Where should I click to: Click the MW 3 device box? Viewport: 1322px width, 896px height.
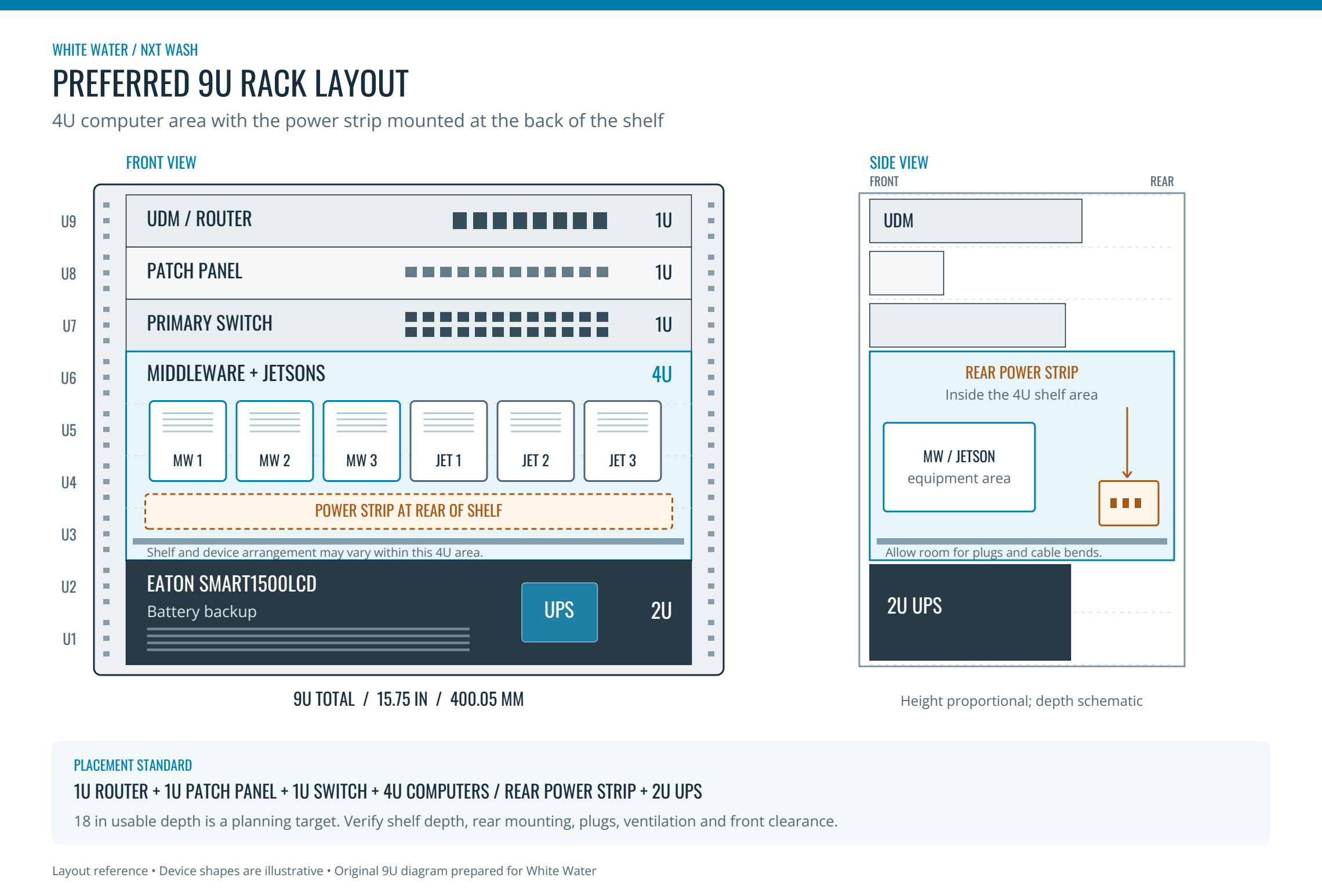(x=361, y=441)
